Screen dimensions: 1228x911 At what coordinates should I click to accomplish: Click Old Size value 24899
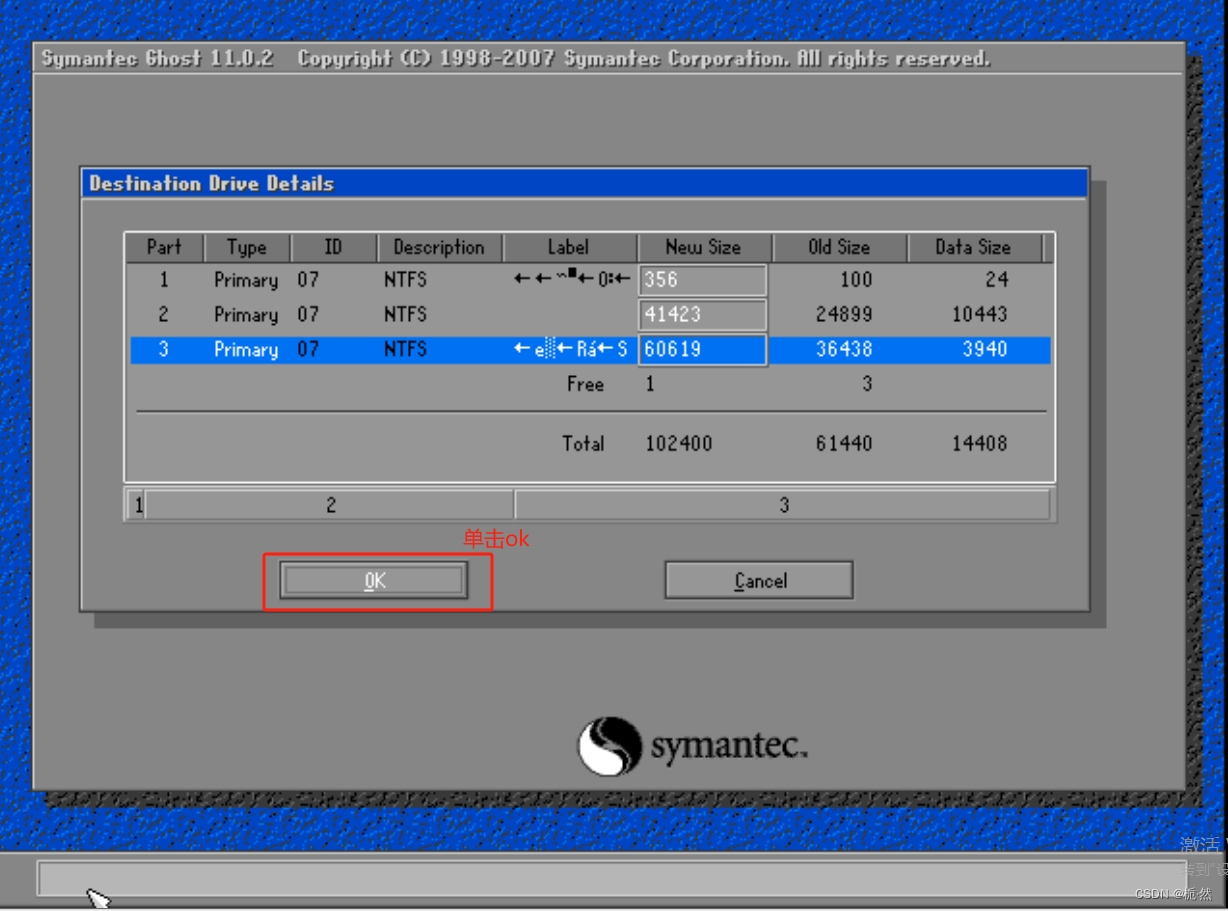844,314
